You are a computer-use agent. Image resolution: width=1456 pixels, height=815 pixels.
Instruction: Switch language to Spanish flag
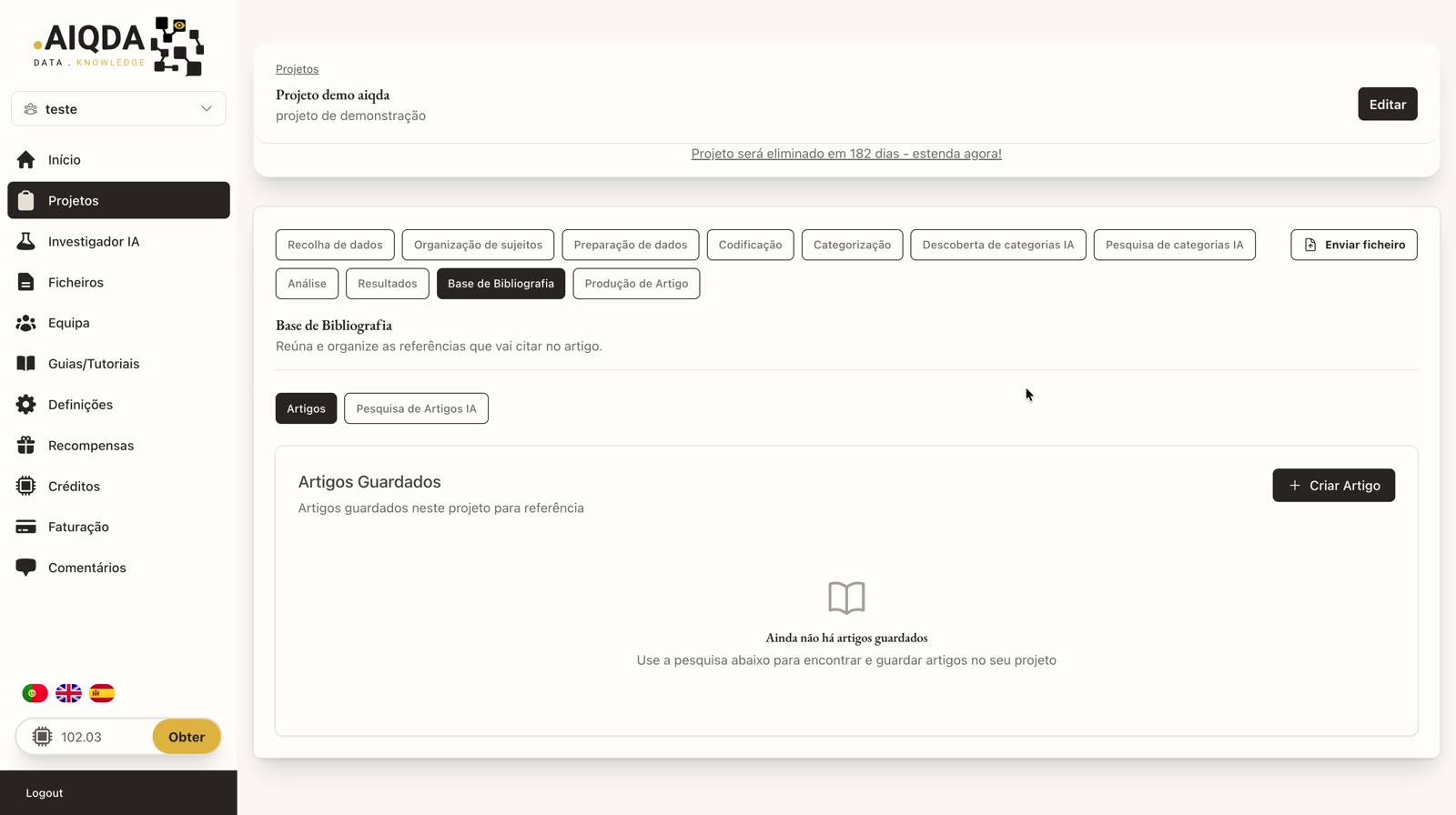coord(102,693)
